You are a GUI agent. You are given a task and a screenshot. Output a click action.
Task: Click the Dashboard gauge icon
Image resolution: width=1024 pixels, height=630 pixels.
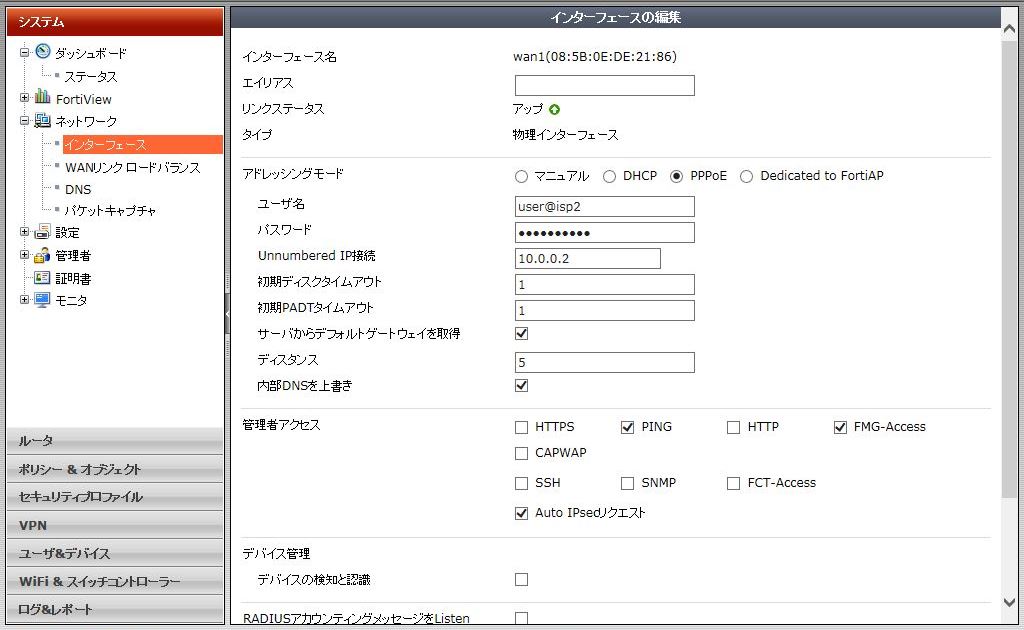pos(42,53)
